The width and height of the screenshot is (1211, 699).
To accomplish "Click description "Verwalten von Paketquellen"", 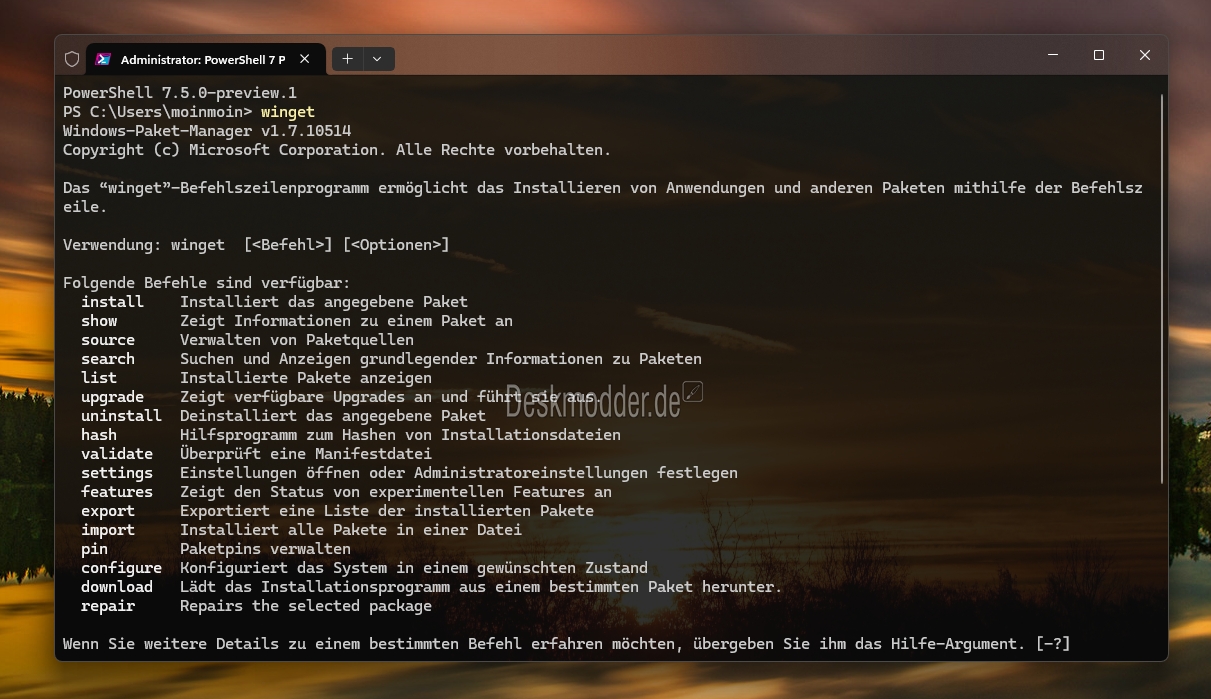I will click(297, 340).
